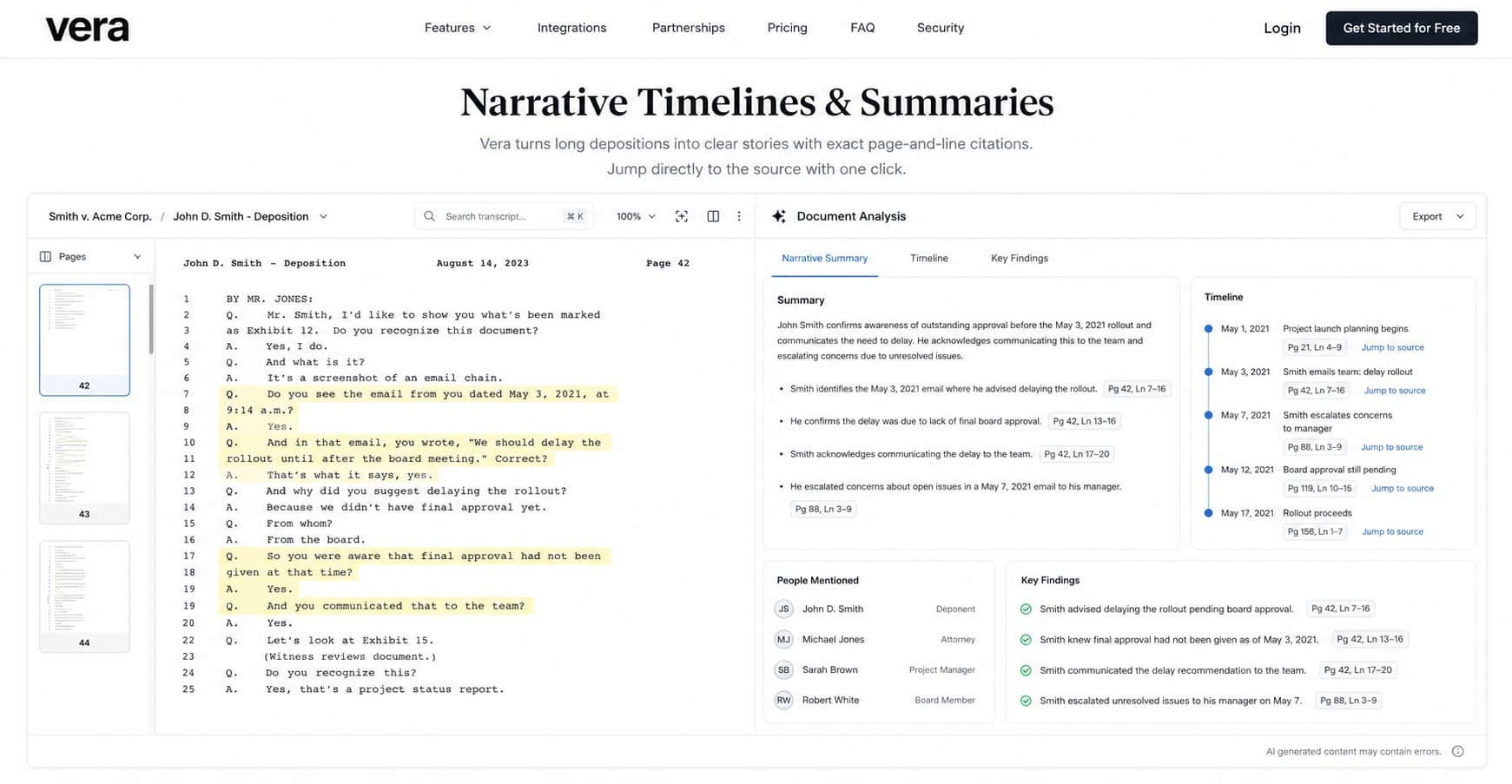The height and width of the screenshot is (784, 1512).
Task: Click green check for escalated issues finding
Action: [x=1026, y=701]
